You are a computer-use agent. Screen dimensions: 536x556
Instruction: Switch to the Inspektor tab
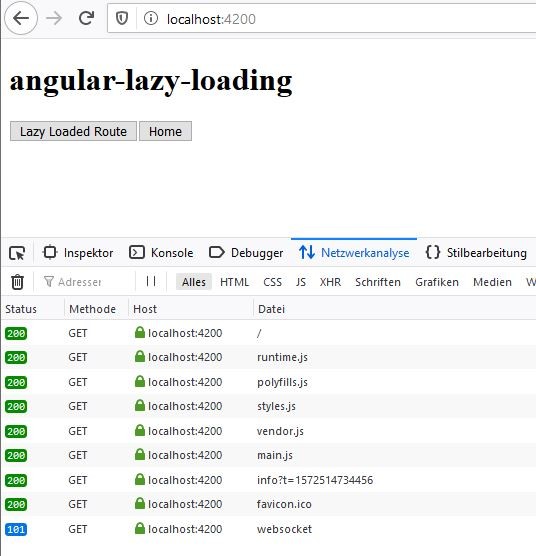pyautogui.click(x=78, y=253)
